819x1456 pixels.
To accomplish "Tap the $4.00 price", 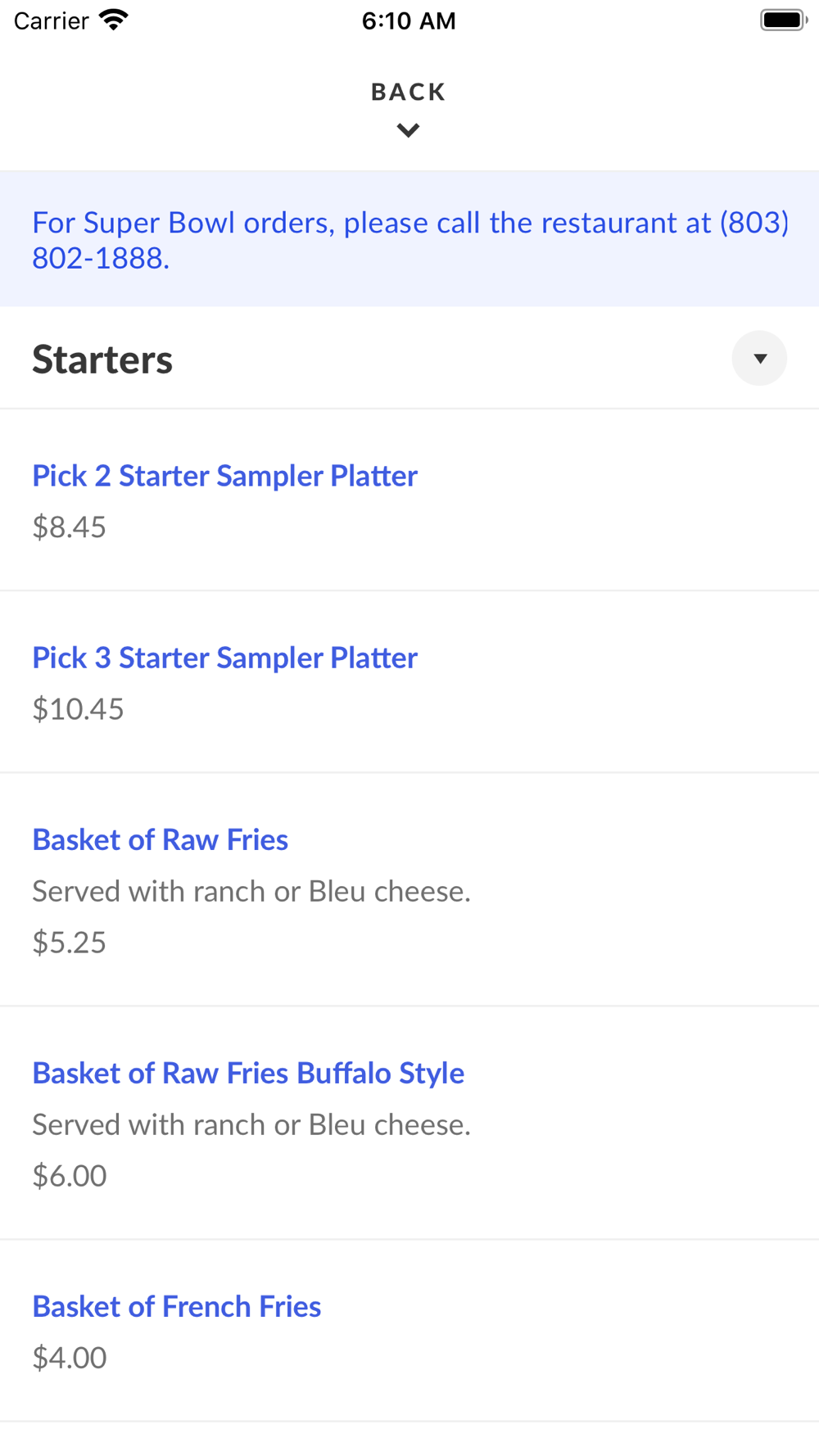I will point(70,1357).
